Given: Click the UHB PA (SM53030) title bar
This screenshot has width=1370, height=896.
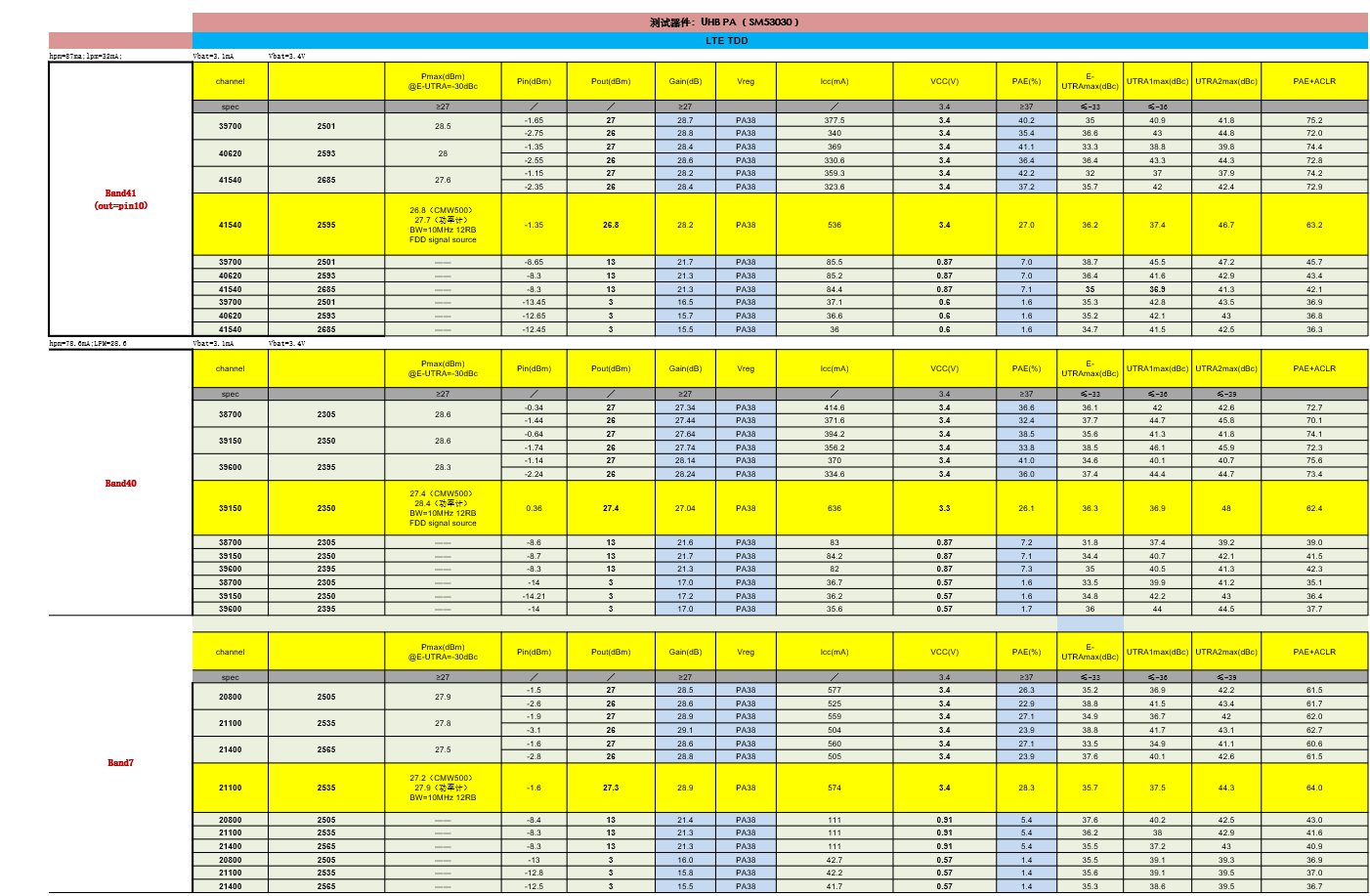Looking at the screenshot, I should coord(724,21).
